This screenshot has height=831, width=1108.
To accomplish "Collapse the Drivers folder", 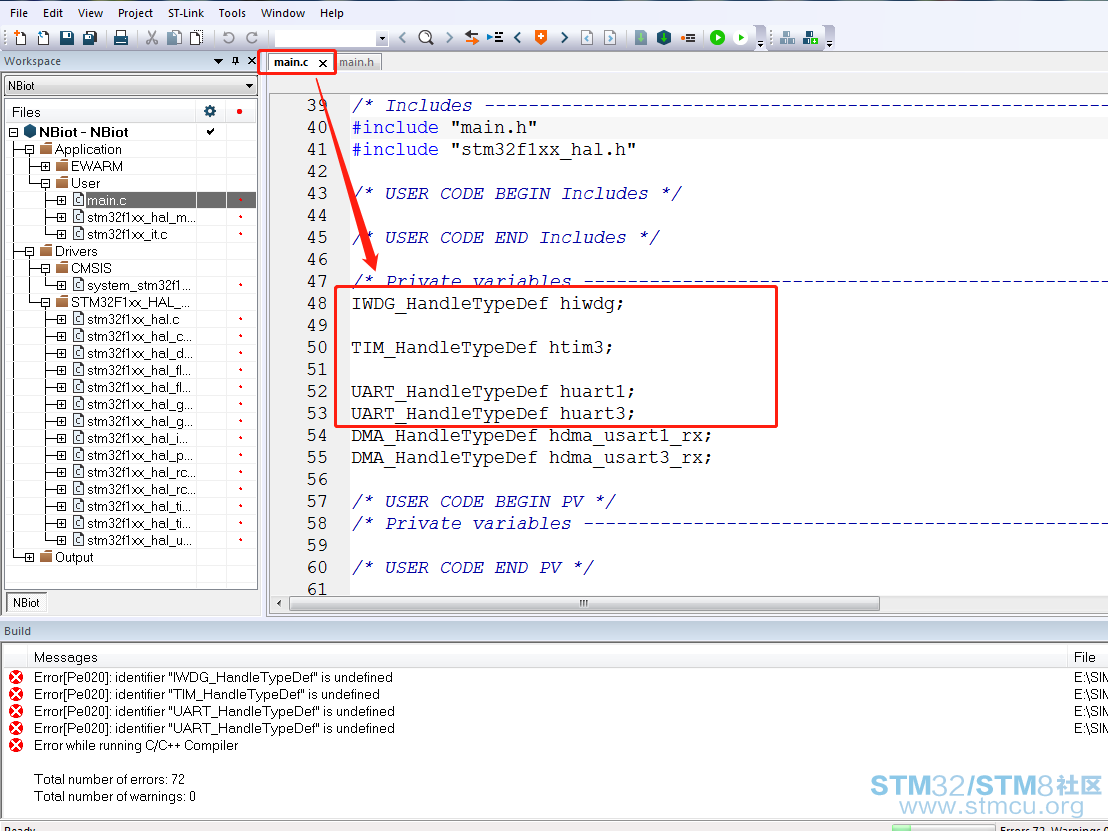I will tap(30, 252).
